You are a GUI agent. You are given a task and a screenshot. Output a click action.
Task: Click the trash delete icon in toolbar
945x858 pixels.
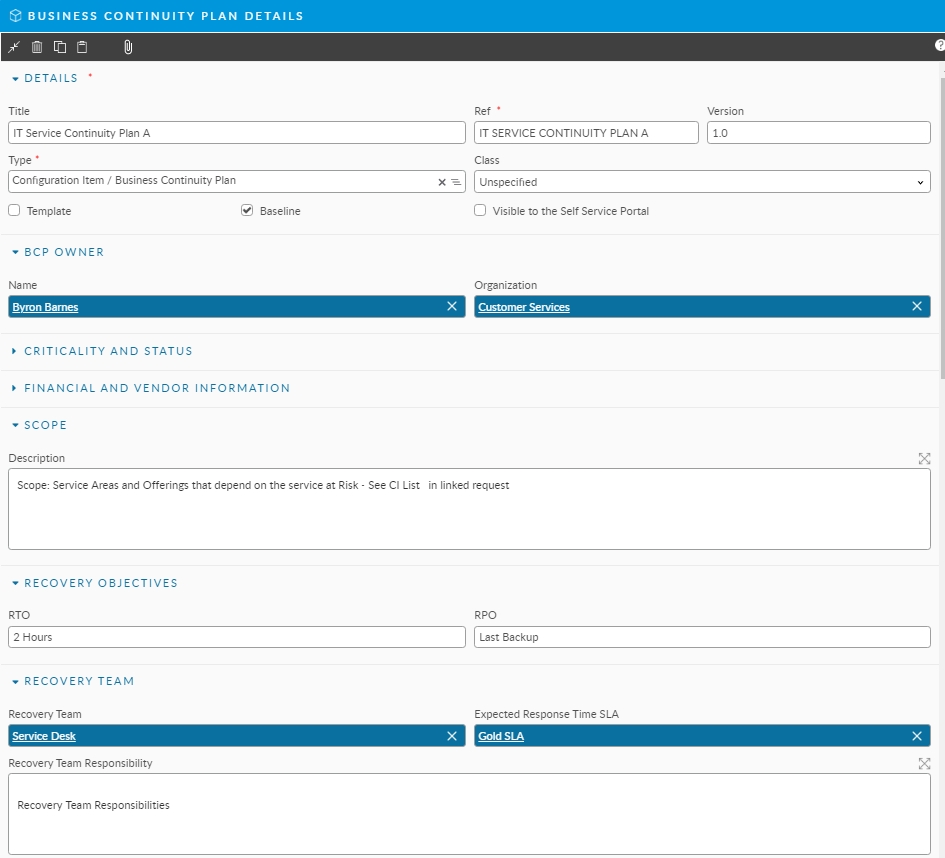[x=37, y=47]
